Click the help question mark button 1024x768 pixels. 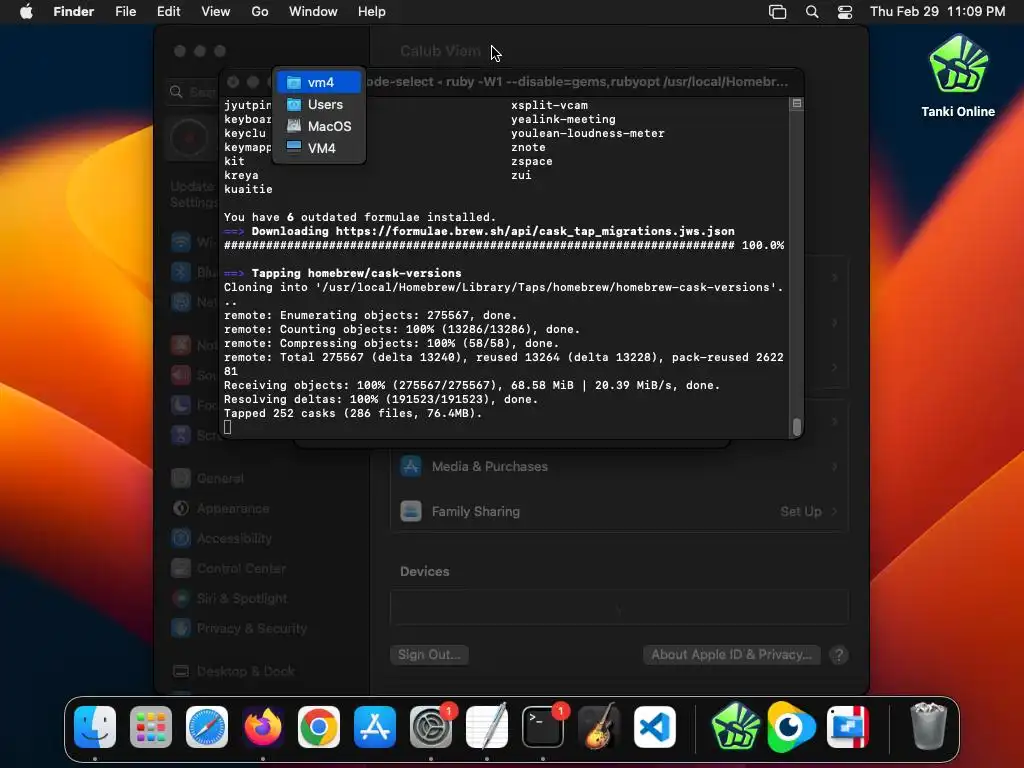tap(839, 654)
